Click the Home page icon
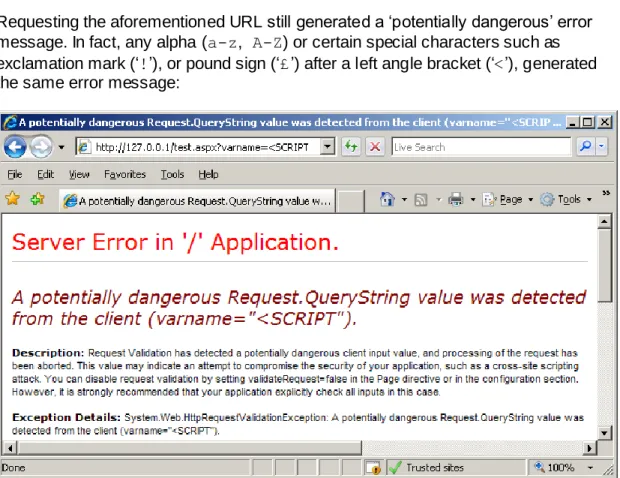This screenshot has height=478, width=620. 387,199
